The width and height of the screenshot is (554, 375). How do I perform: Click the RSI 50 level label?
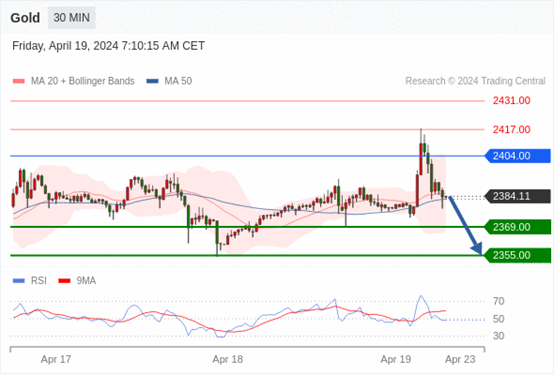pos(499,319)
